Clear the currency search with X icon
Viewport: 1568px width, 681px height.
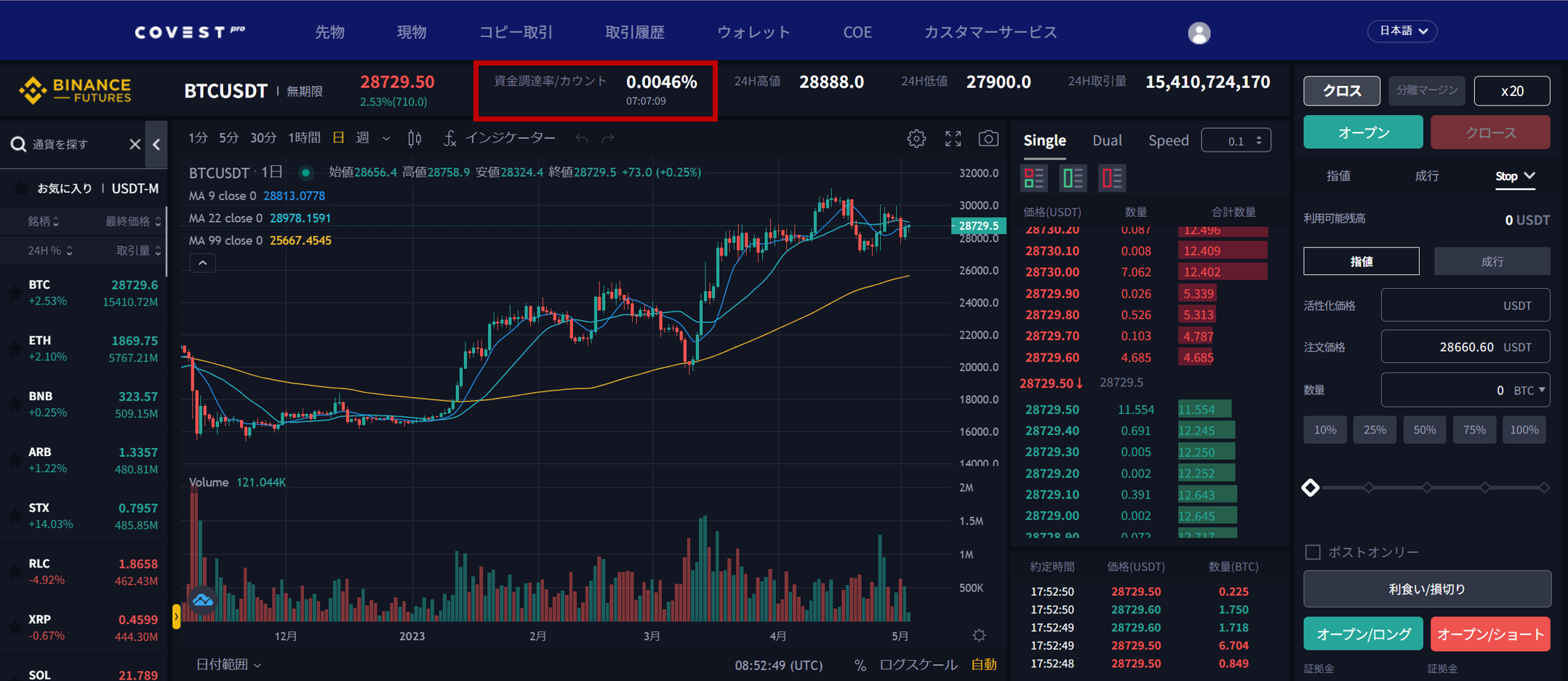(135, 144)
